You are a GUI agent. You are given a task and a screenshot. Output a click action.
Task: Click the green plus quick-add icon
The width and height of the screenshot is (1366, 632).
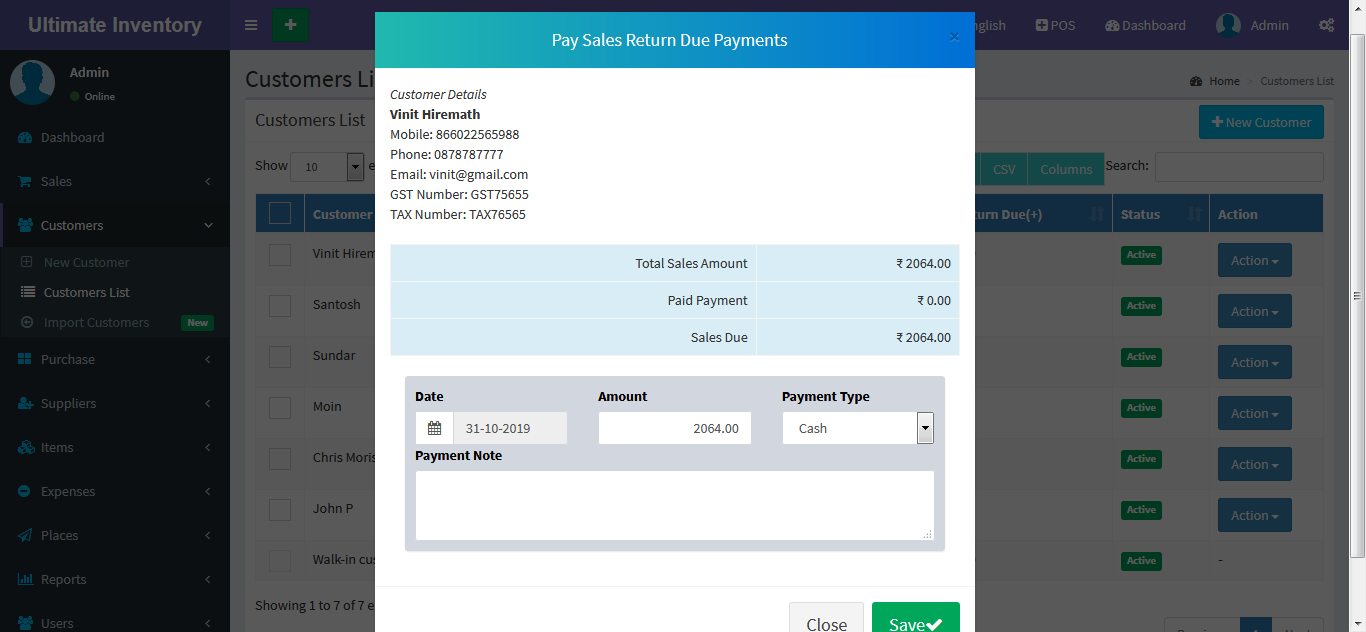coord(290,25)
